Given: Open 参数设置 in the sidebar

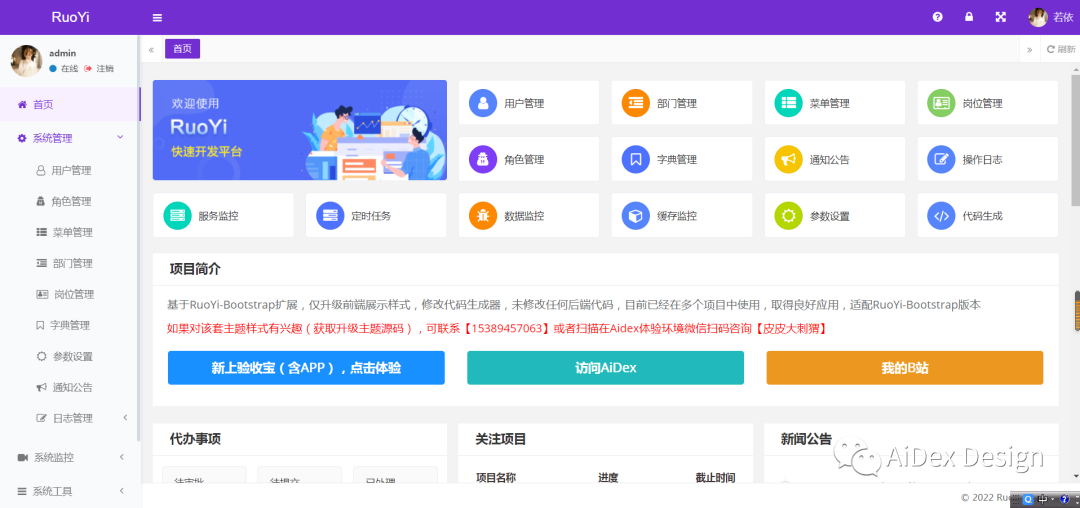Looking at the screenshot, I should pyautogui.click(x=70, y=357).
